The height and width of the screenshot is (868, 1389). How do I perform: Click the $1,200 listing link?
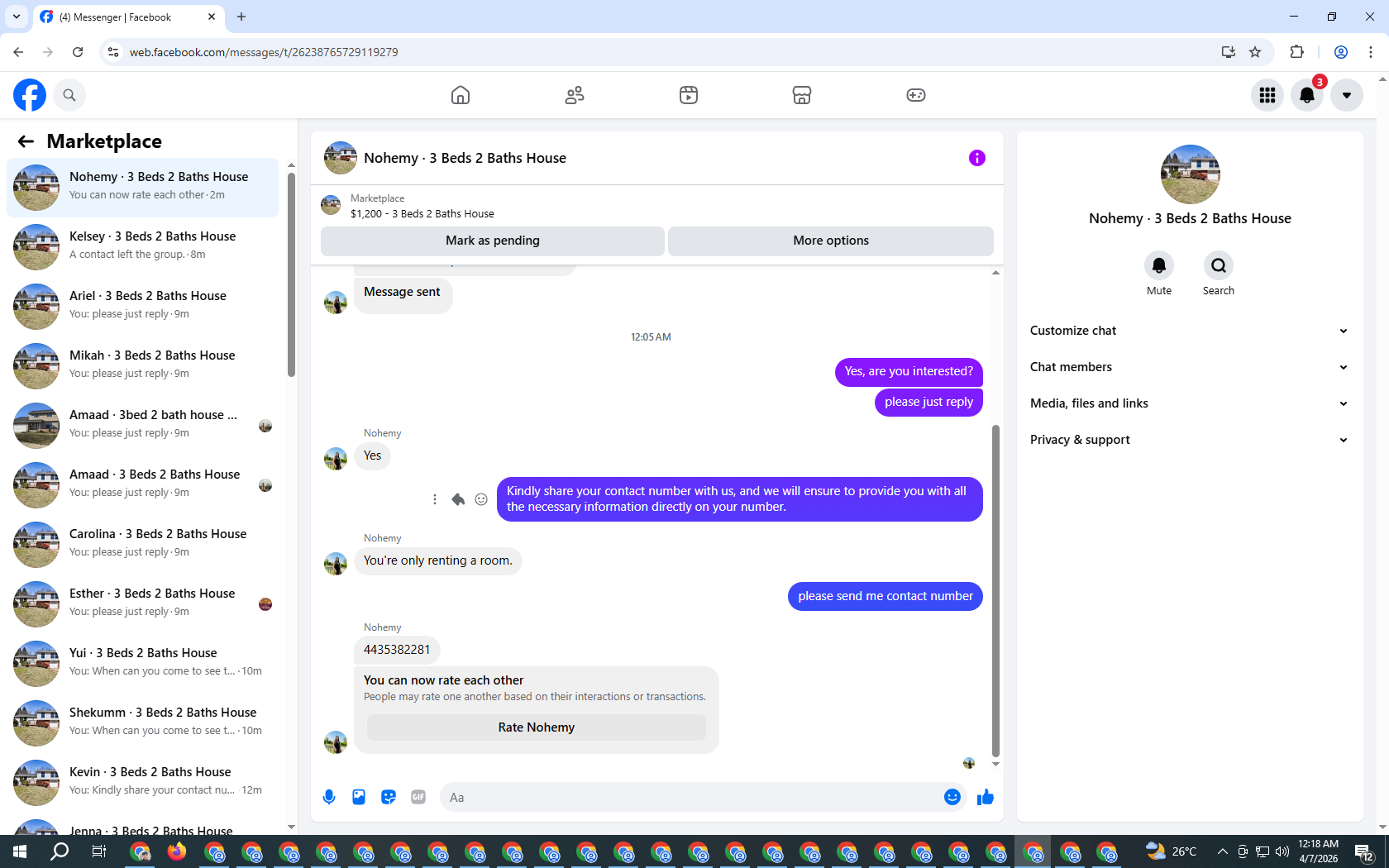click(422, 213)
